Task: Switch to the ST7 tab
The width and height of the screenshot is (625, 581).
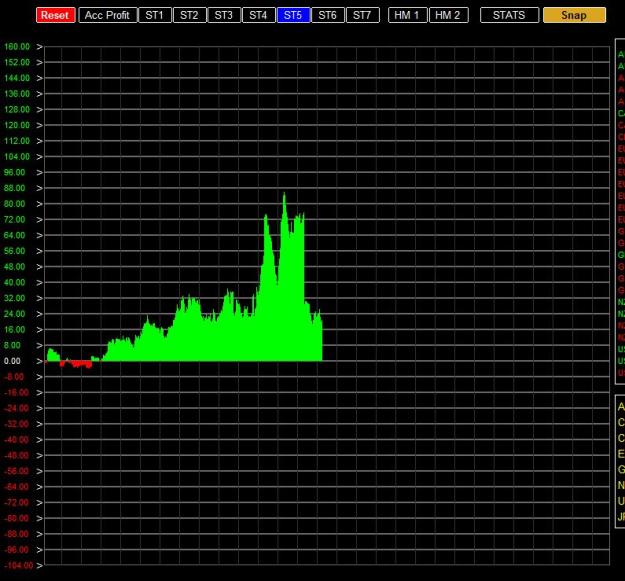Action: pyautogui.click(x=362, y=16)
